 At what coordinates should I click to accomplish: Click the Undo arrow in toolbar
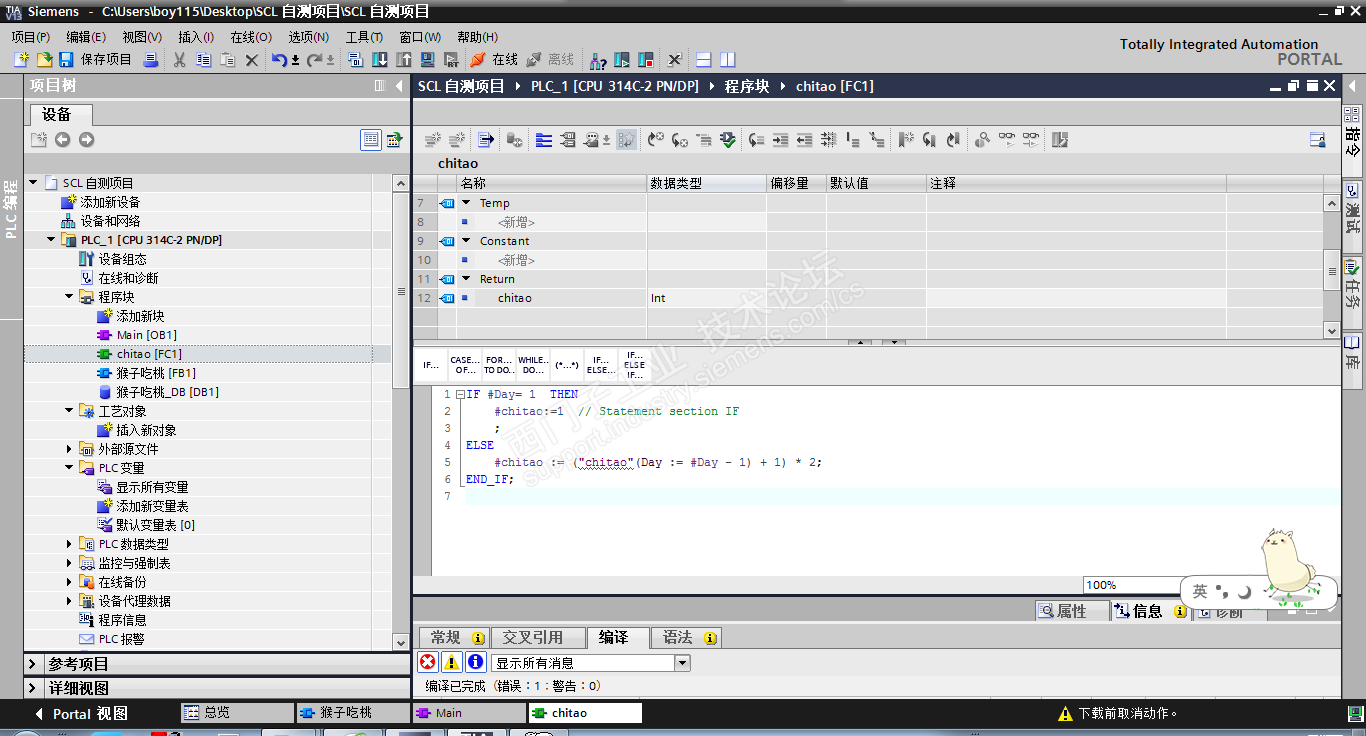pos(279,60)
